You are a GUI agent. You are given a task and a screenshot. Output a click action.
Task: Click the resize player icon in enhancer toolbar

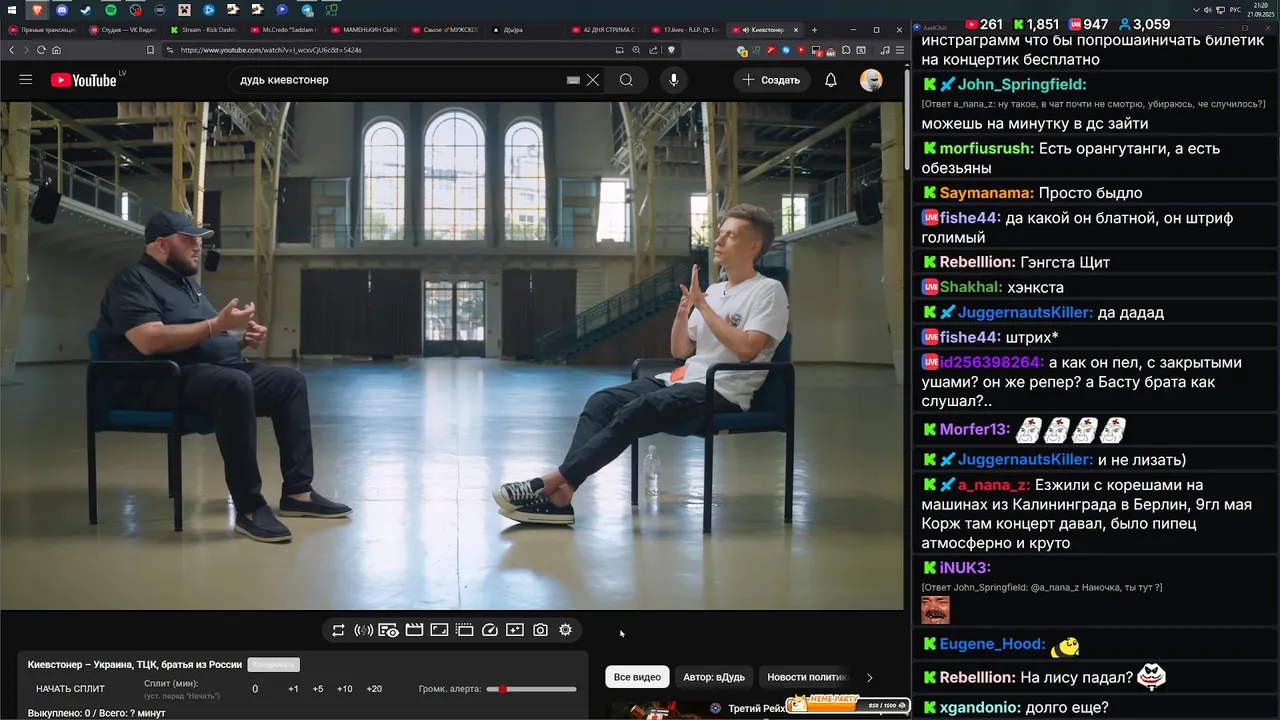439,630
